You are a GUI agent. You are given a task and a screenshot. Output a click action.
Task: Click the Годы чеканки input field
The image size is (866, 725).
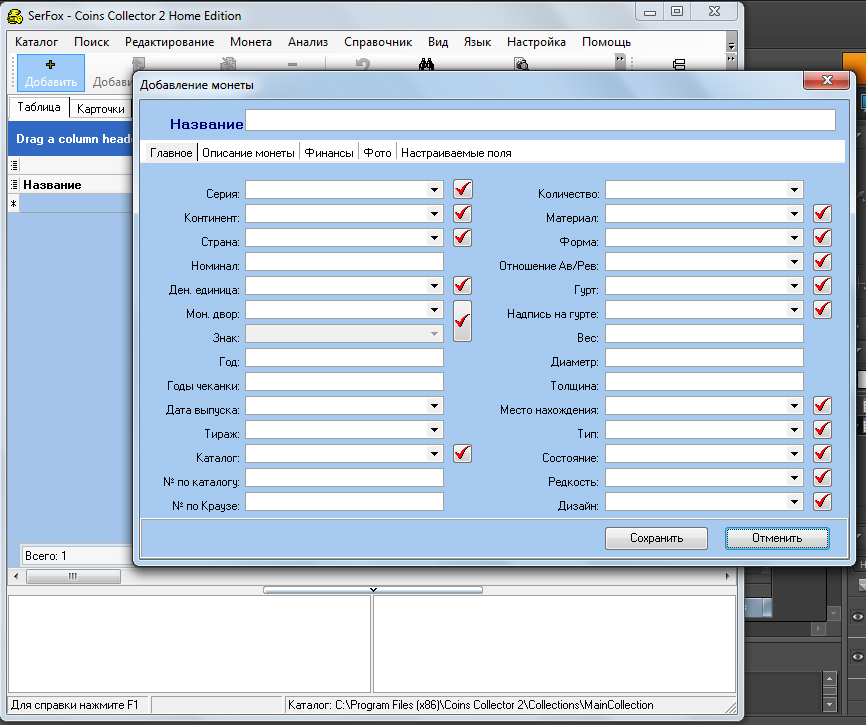click(x=344, y=382)
